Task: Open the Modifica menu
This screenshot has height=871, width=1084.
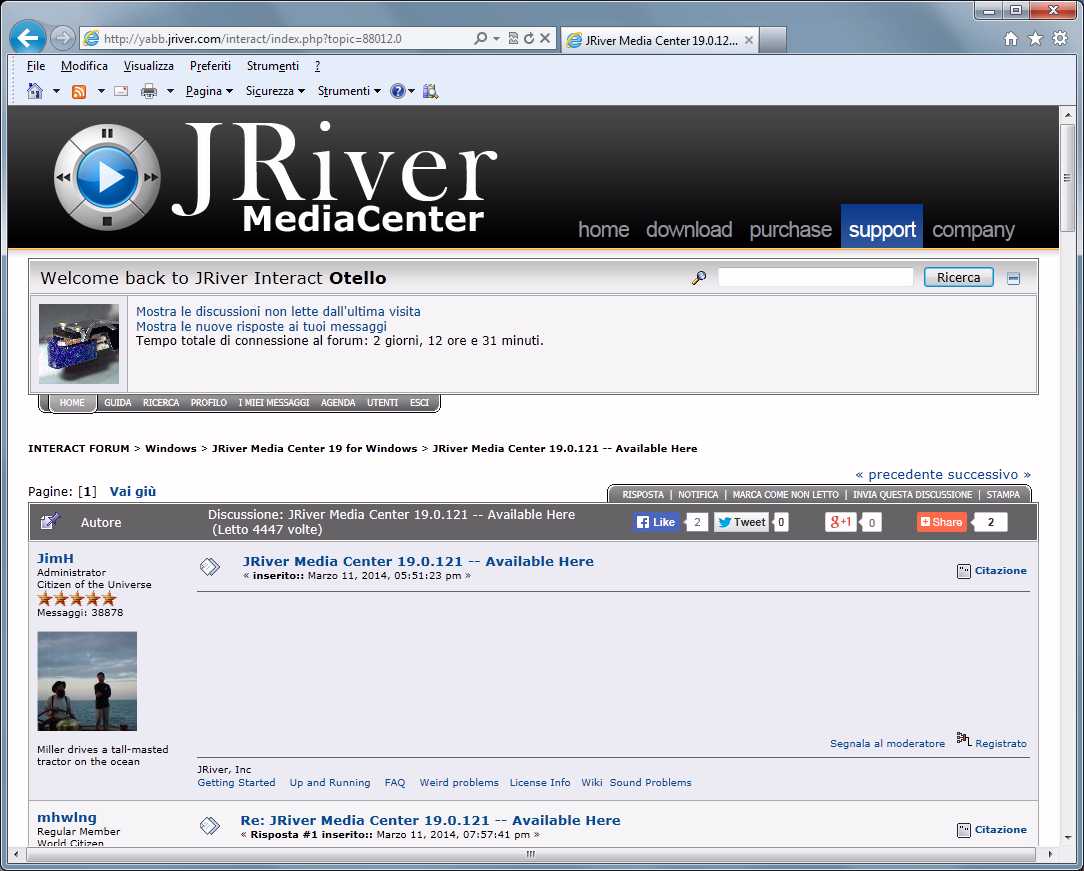Action: (x=84, y=66)
